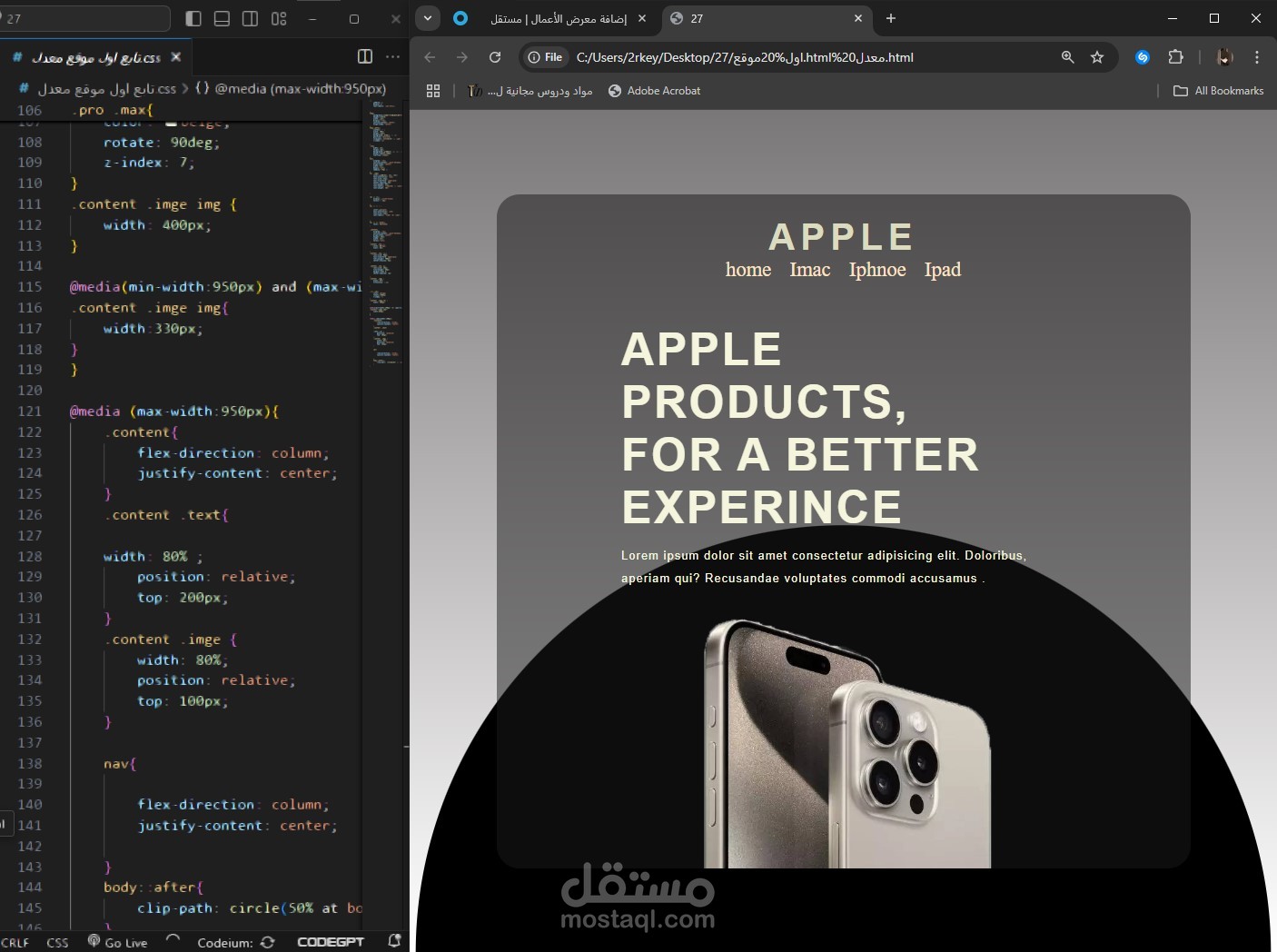Image resolution: width=1277 pixels, height=952 pixels.
Task: Open Chrome apps grid in bookmarks bar
Action: point(433,91)
